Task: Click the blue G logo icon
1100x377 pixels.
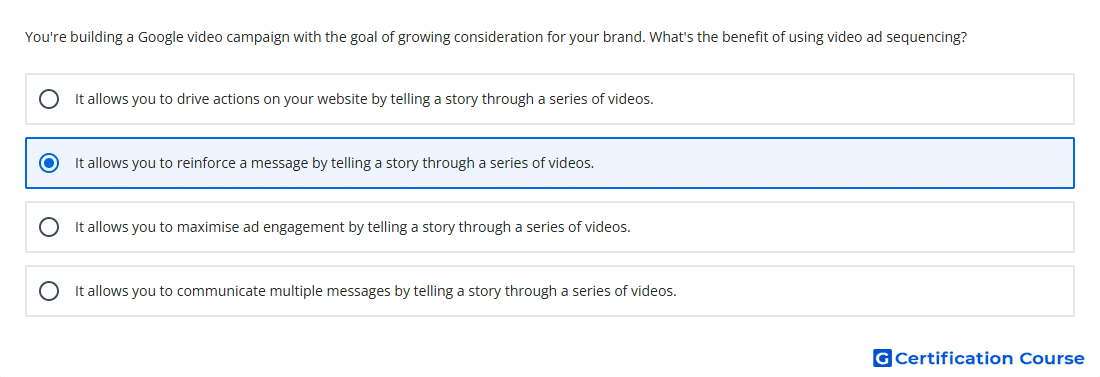Action: tap(882, 358)
